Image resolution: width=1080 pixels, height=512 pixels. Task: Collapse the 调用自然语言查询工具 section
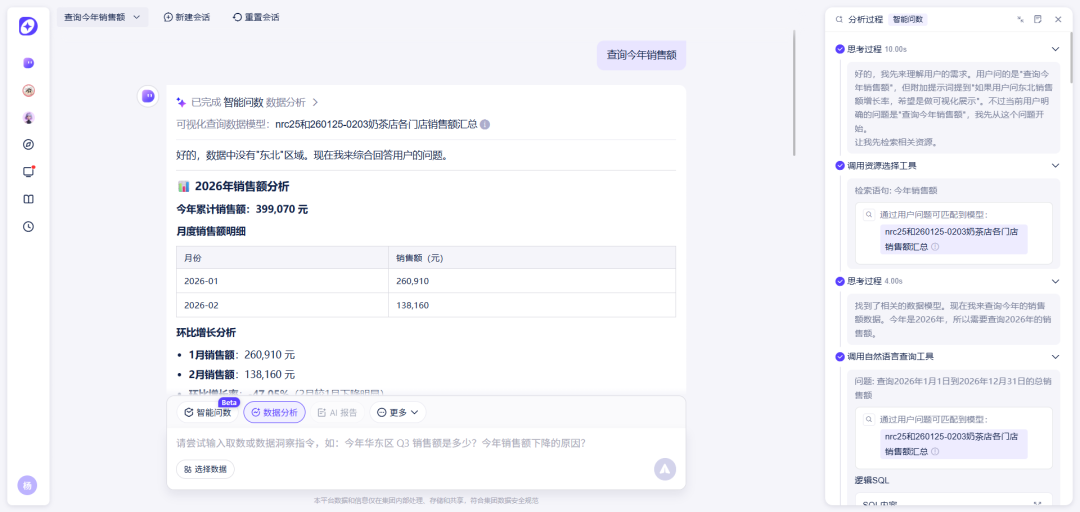(1055, 356)
